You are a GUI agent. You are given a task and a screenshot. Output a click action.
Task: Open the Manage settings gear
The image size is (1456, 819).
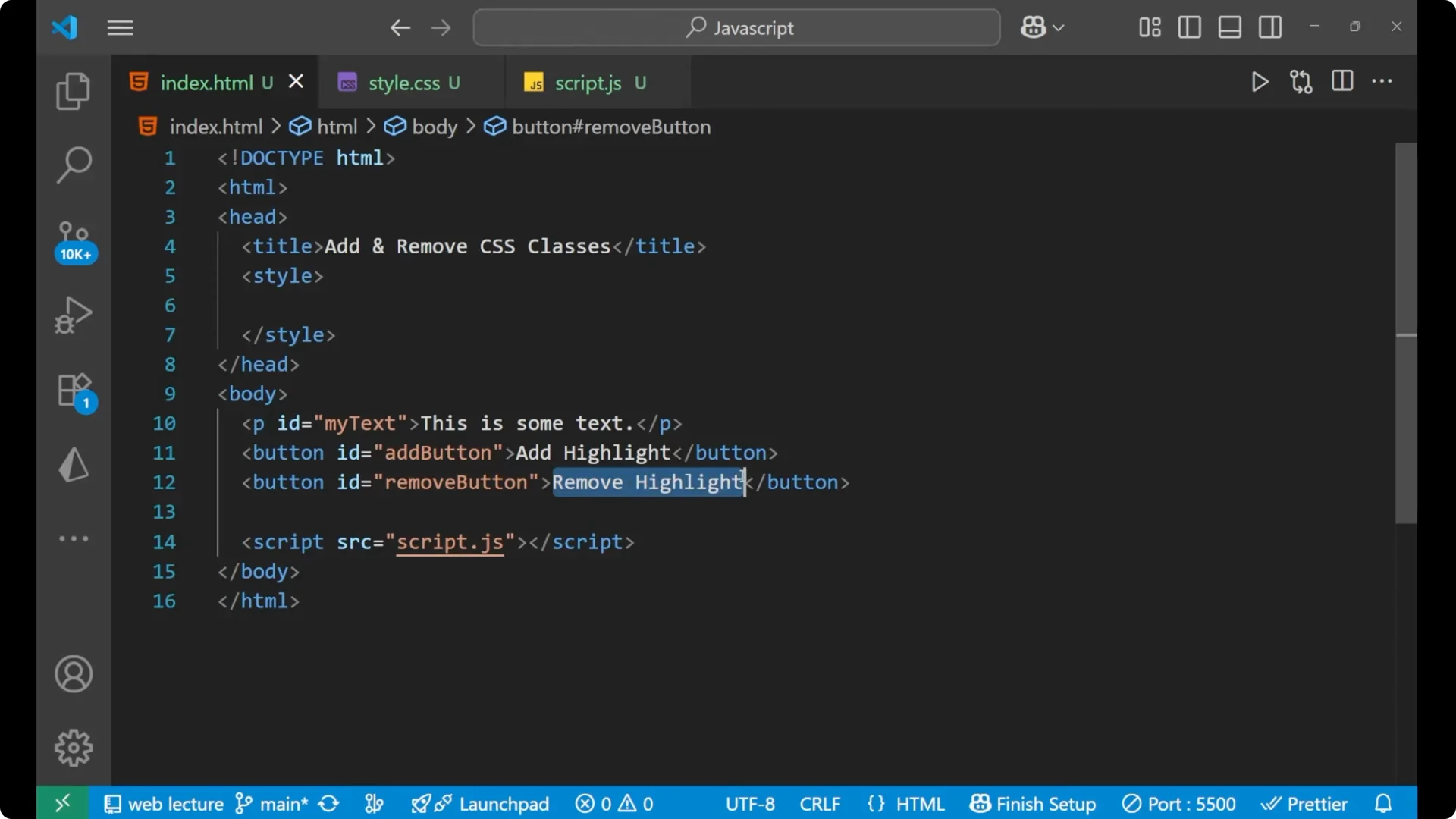point(73,747)
